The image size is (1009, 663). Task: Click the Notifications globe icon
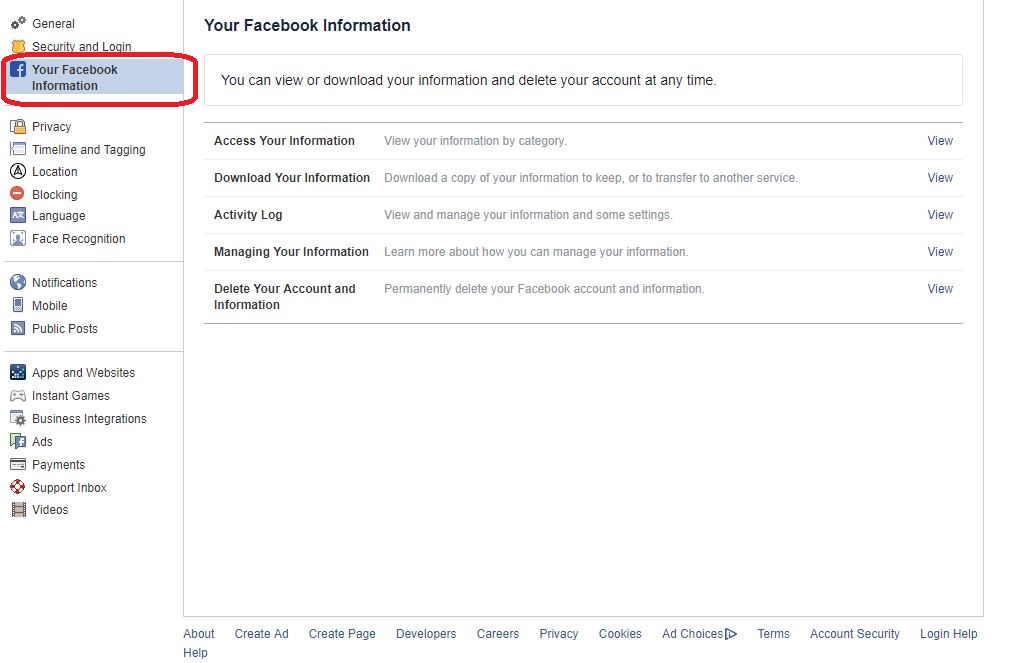[x=18, y=283]
